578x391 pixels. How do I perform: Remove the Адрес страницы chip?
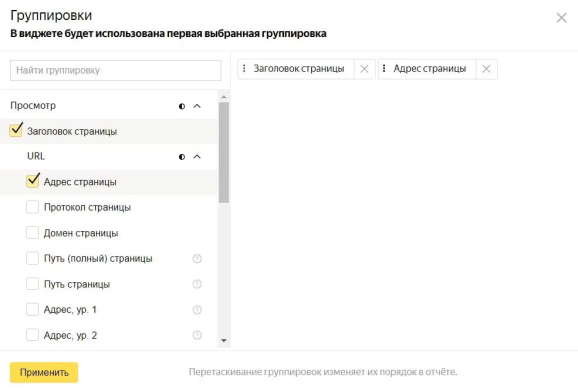tap(486, 69)
